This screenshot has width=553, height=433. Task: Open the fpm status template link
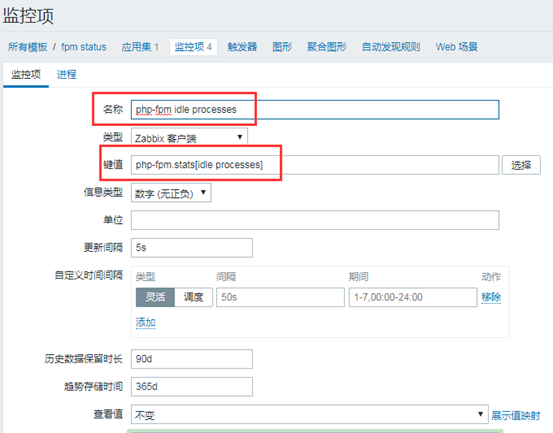[84, 47]
